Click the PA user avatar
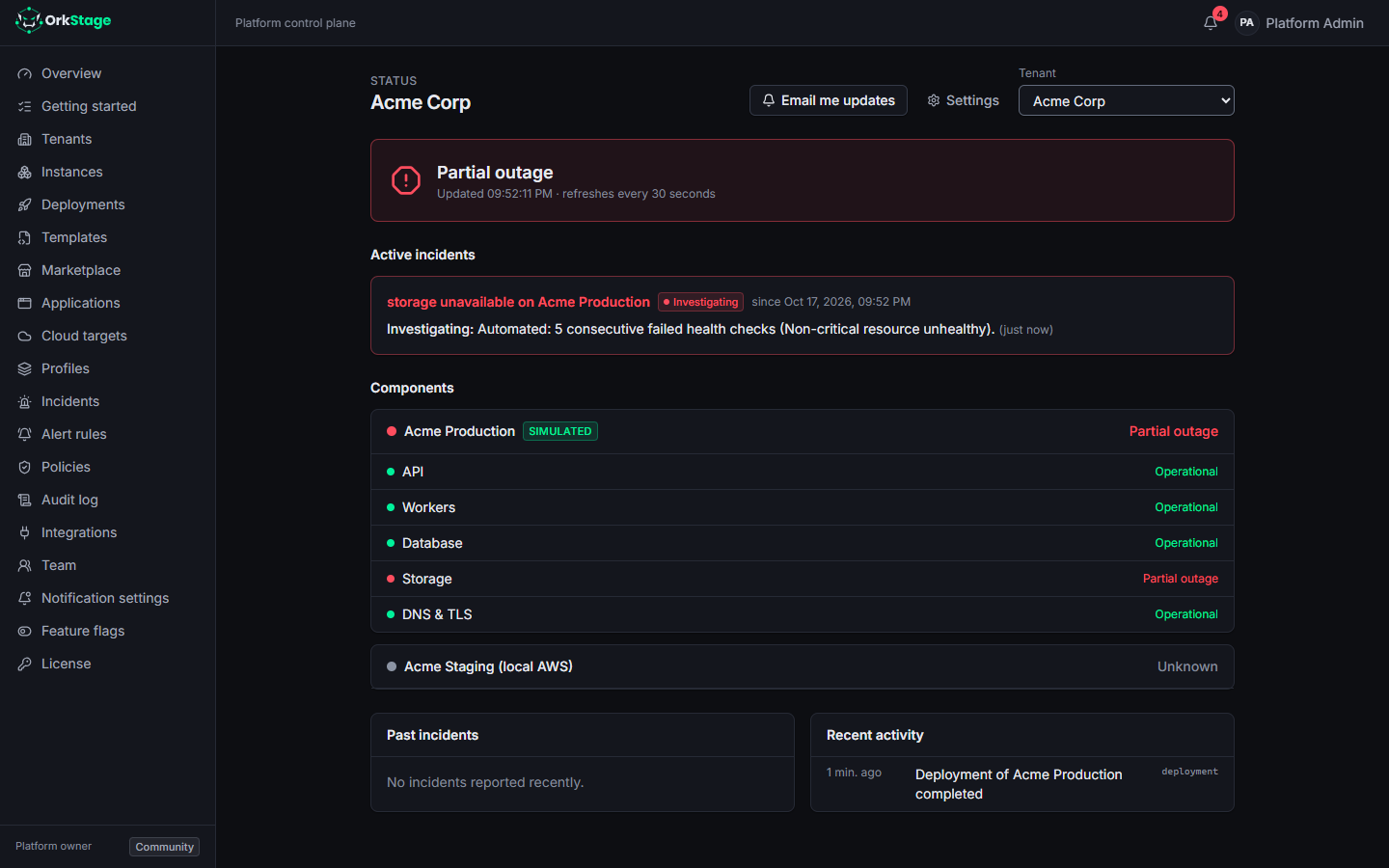This screenshot has height=868, width=1389. coord(1246,22)
